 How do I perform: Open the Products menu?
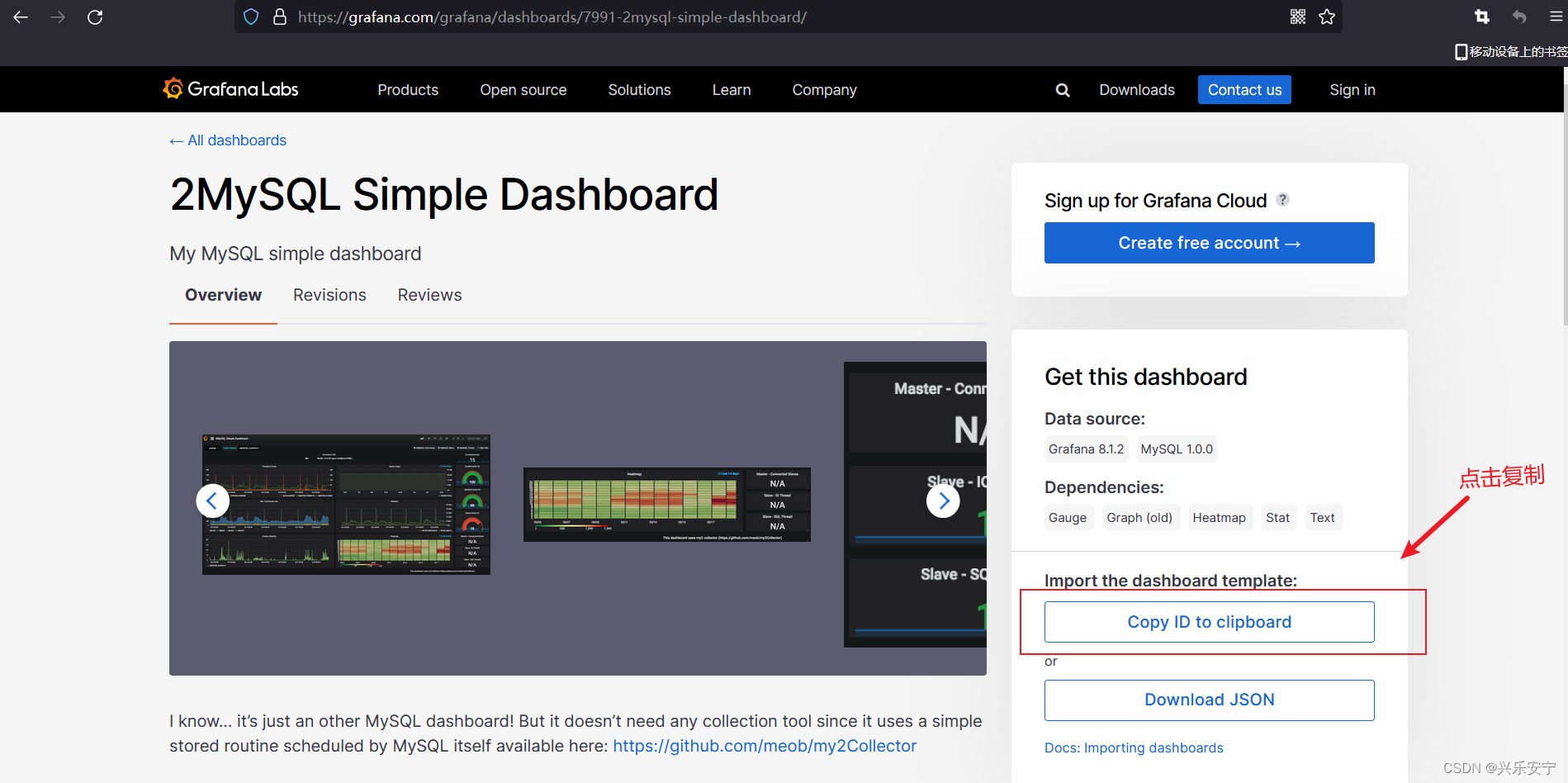(x=408, y=90)
